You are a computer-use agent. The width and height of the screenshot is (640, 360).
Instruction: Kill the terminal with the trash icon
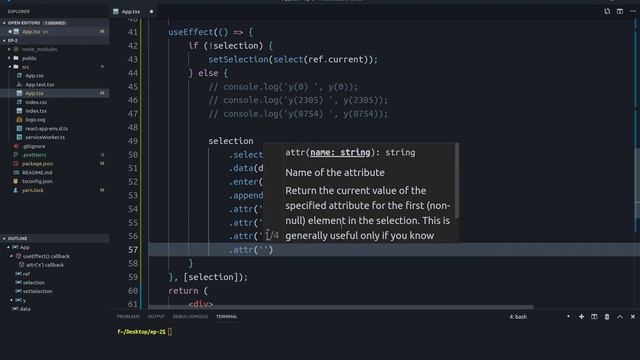607,316
